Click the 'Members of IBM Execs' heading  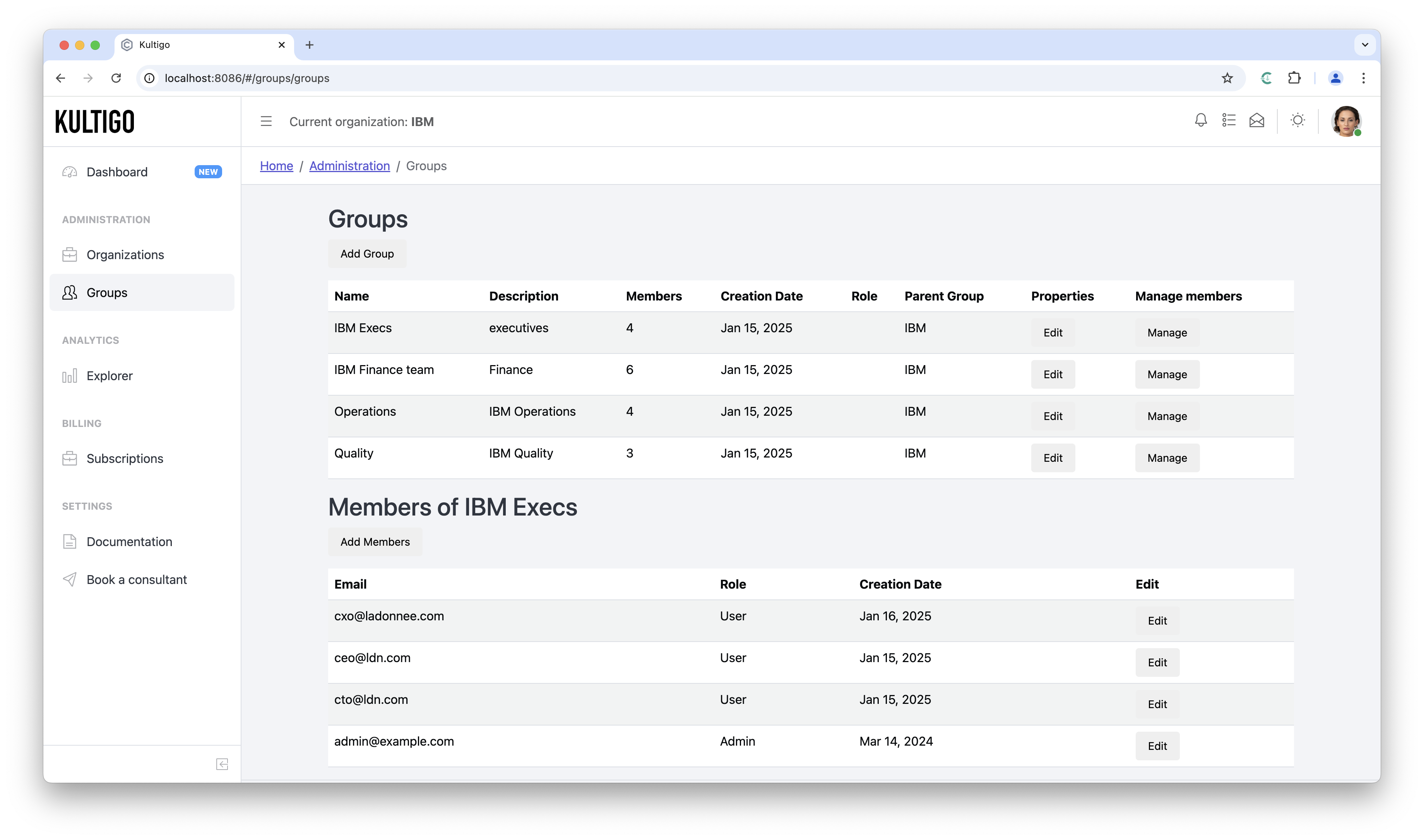(x=452, y=507)
